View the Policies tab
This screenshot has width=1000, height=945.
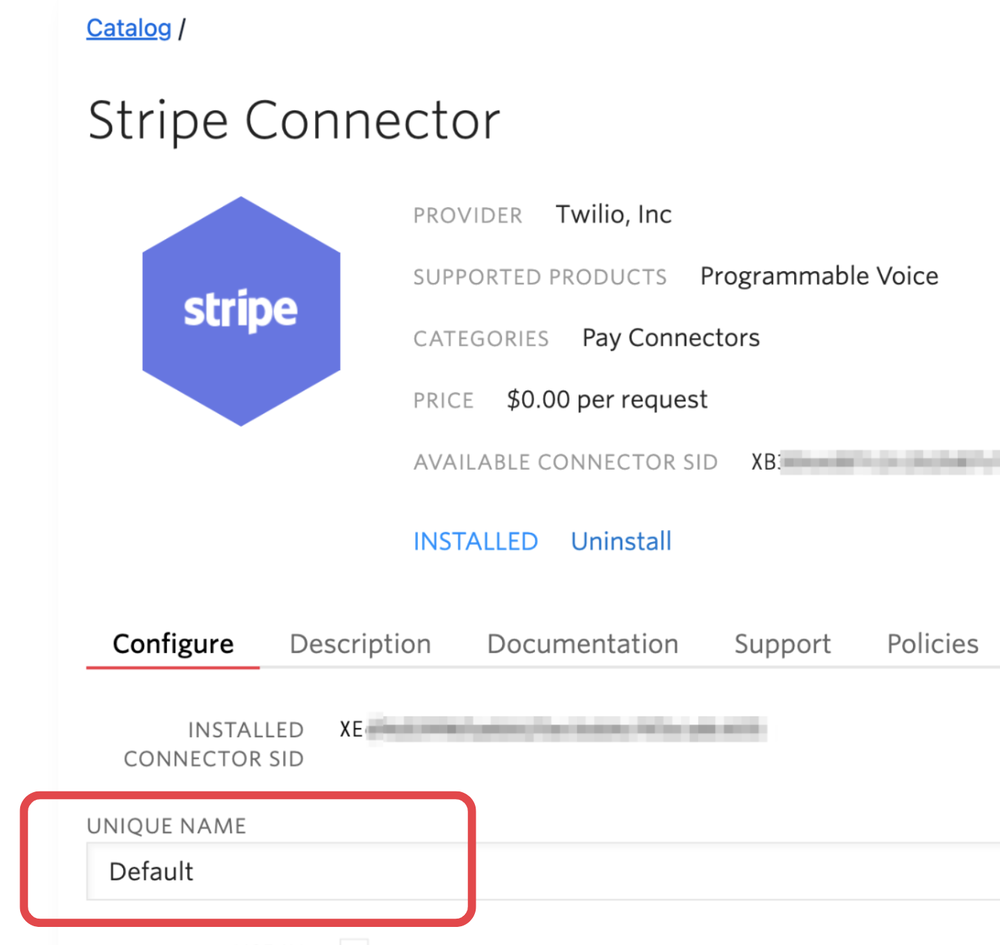pos(931,644)
